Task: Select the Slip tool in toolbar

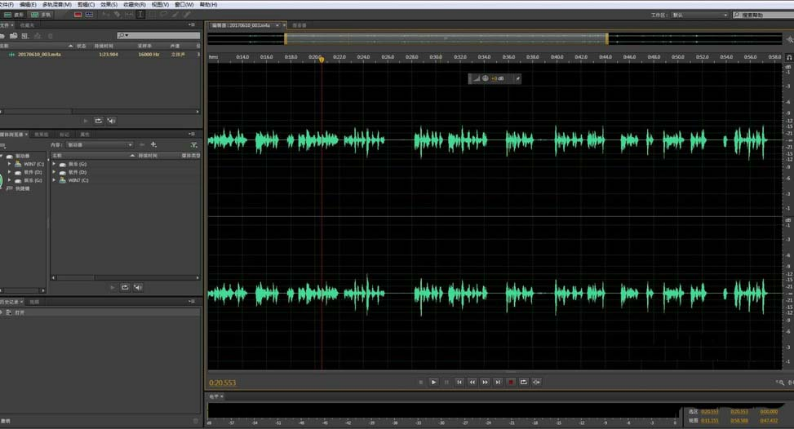Action: tap(129, 15)
